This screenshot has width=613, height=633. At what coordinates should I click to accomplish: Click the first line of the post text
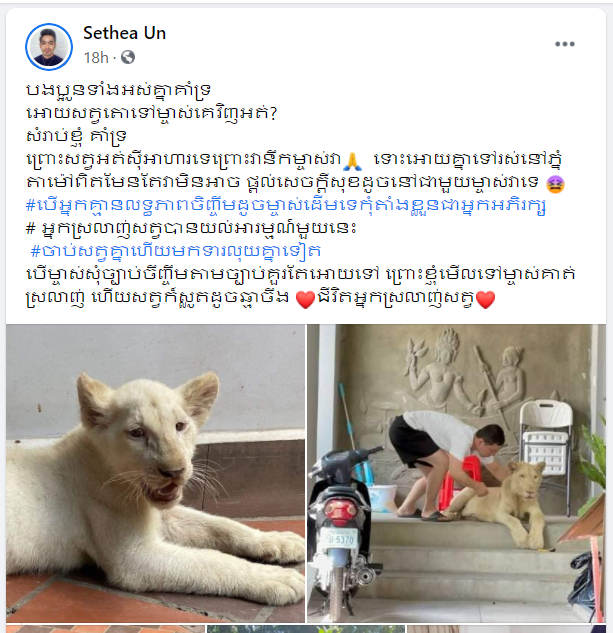[x=118, y=90]
